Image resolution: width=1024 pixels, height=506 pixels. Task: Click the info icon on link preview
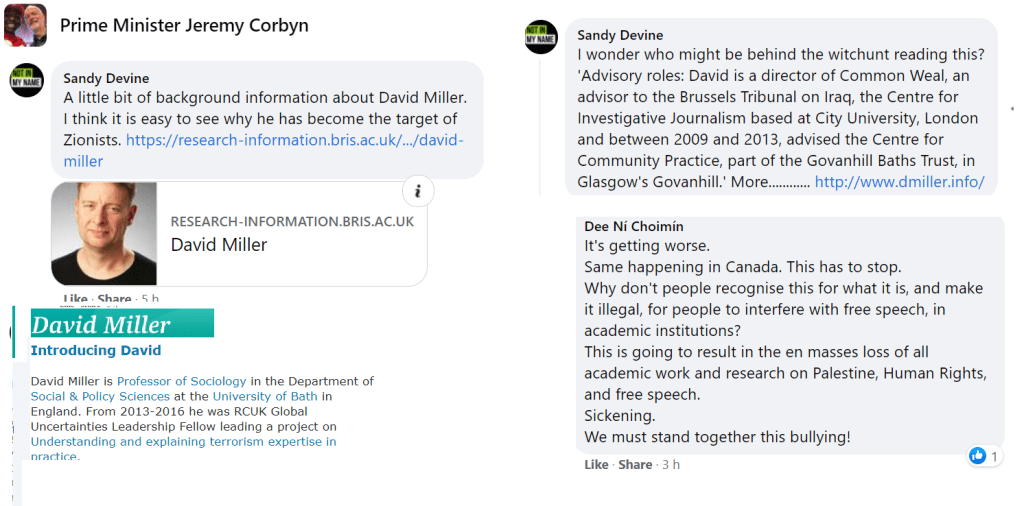click(x=418, y=191)
